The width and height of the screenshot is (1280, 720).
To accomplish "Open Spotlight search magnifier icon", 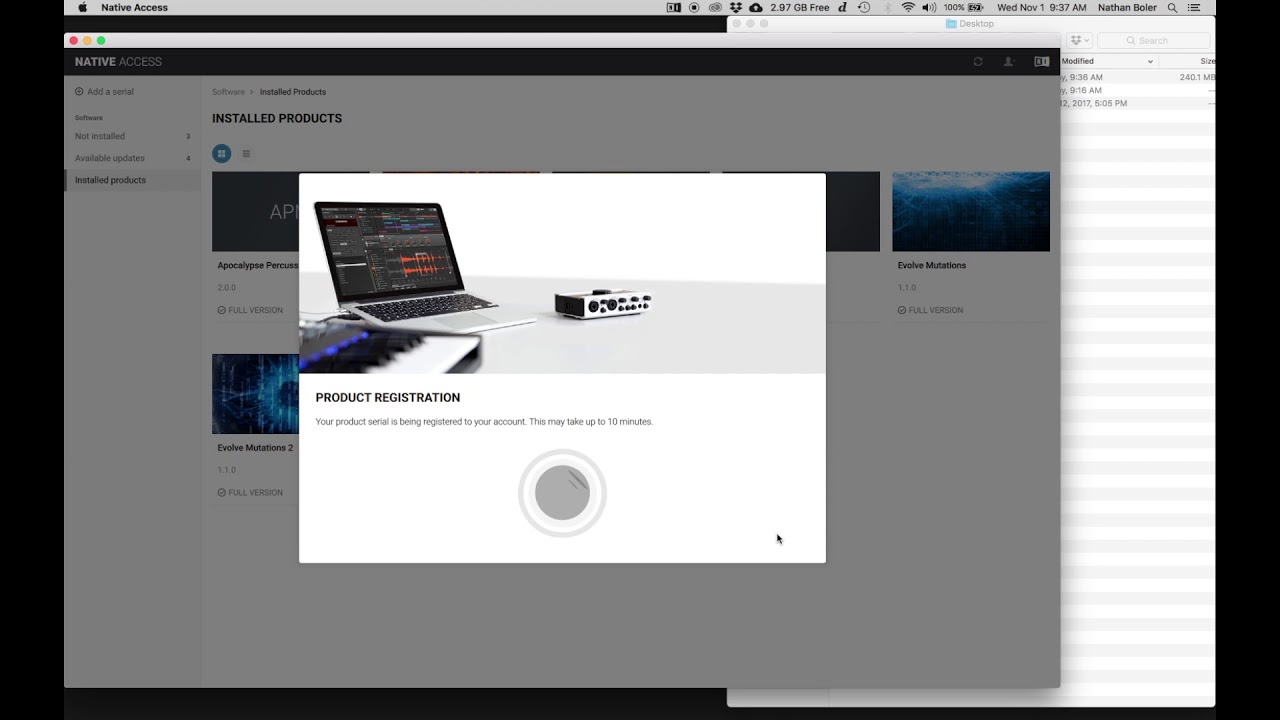I will (x=1172, y=7).
